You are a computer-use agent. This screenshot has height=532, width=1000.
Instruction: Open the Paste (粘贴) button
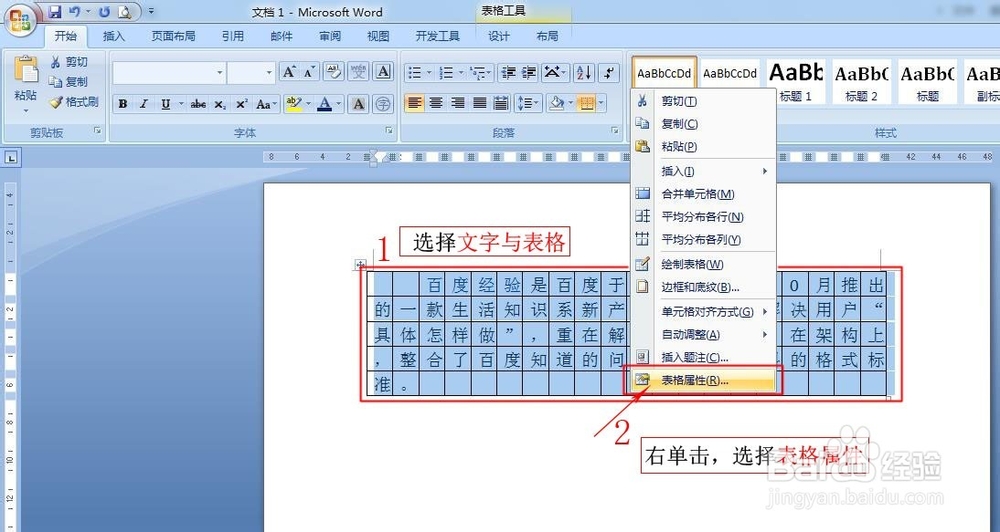(26, 84)
